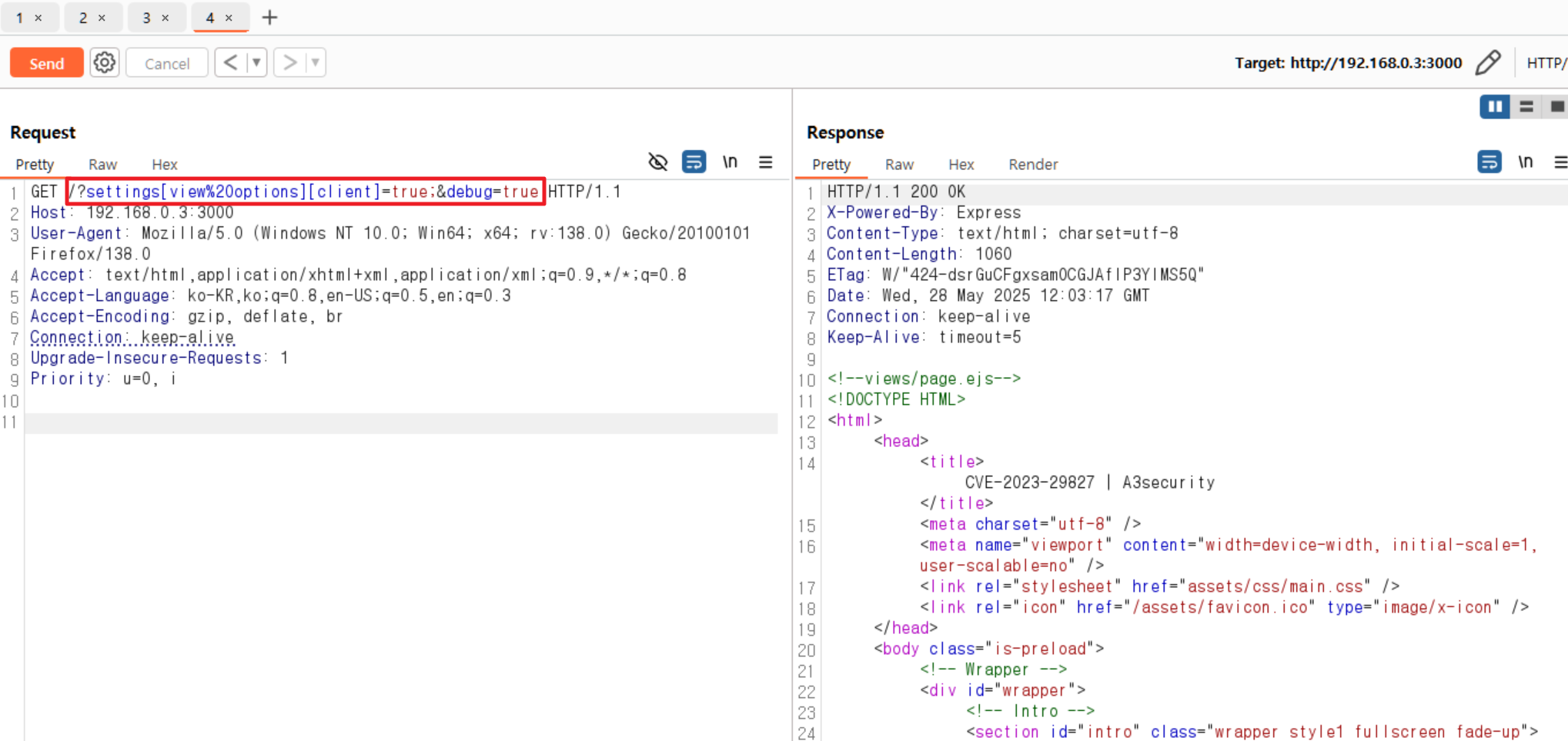Open Response Hex view tab
The image size is (1568, 741).
[961, 165]
